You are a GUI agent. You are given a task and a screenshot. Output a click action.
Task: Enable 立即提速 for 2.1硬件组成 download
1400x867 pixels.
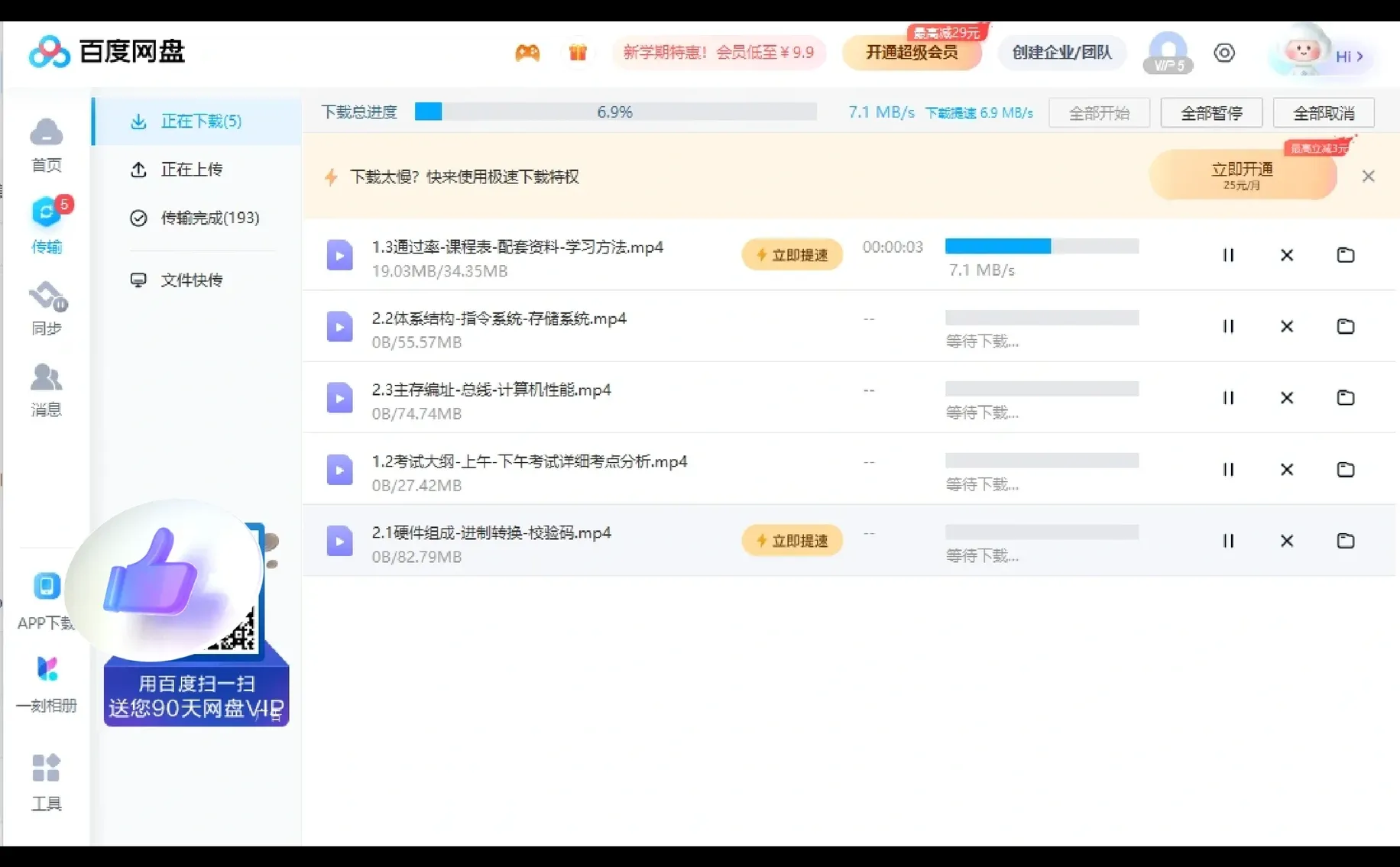coord(791,540)
